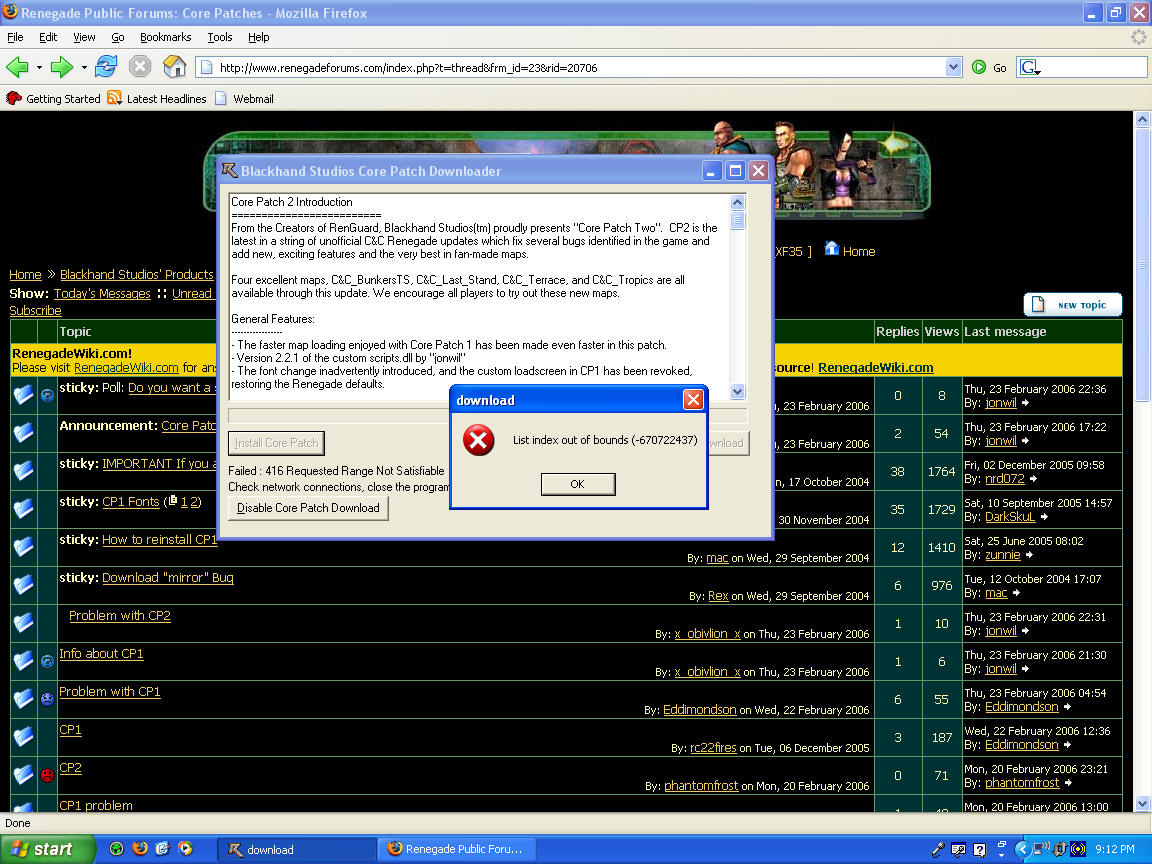
Task: Click the Firefox Reload page icon
Action: (x=106, y=67)
